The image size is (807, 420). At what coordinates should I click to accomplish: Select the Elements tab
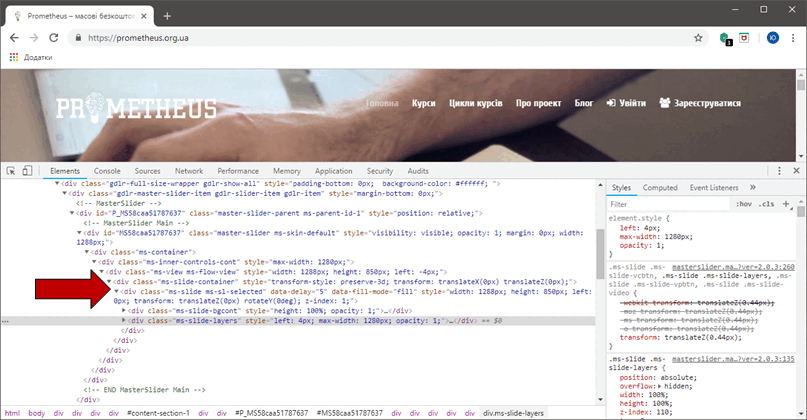65,171
